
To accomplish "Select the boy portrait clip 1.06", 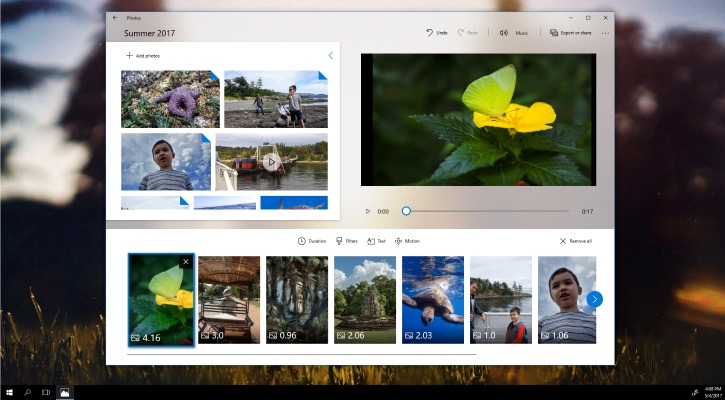I will point(567,300).
